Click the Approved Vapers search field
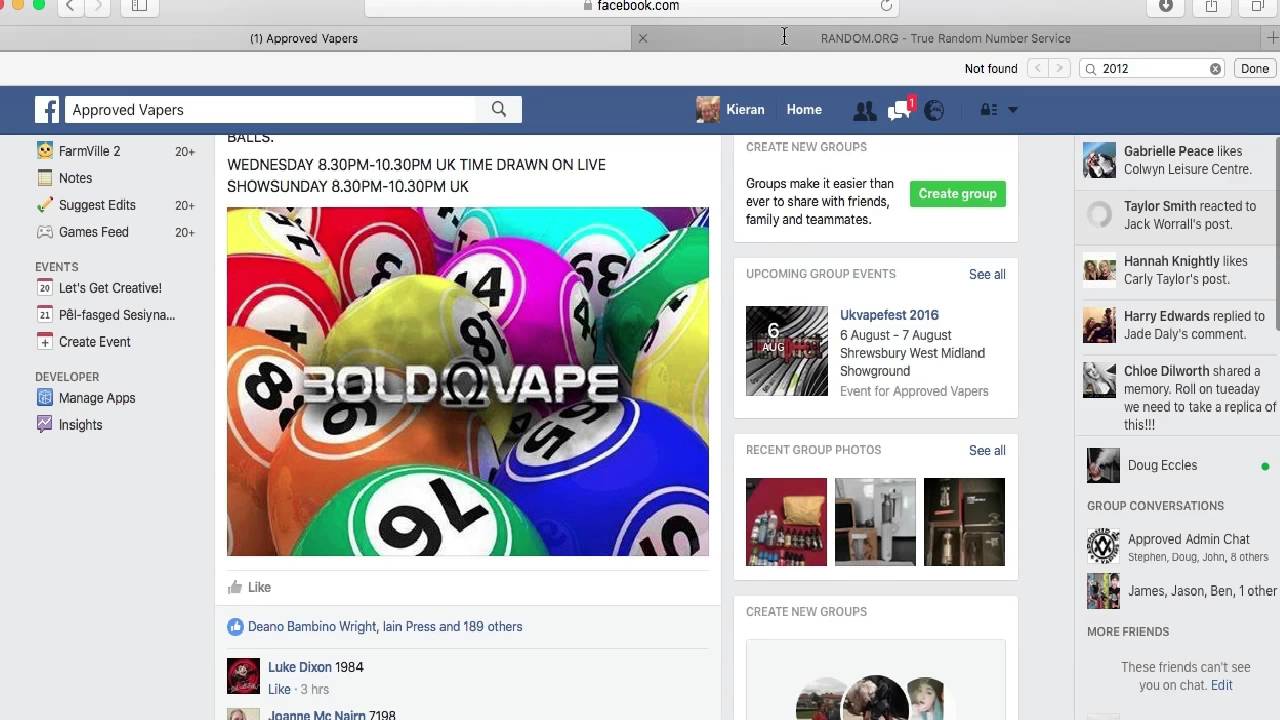The height and width of the screenshot is (720, 1280). click(x=271, y=110)
